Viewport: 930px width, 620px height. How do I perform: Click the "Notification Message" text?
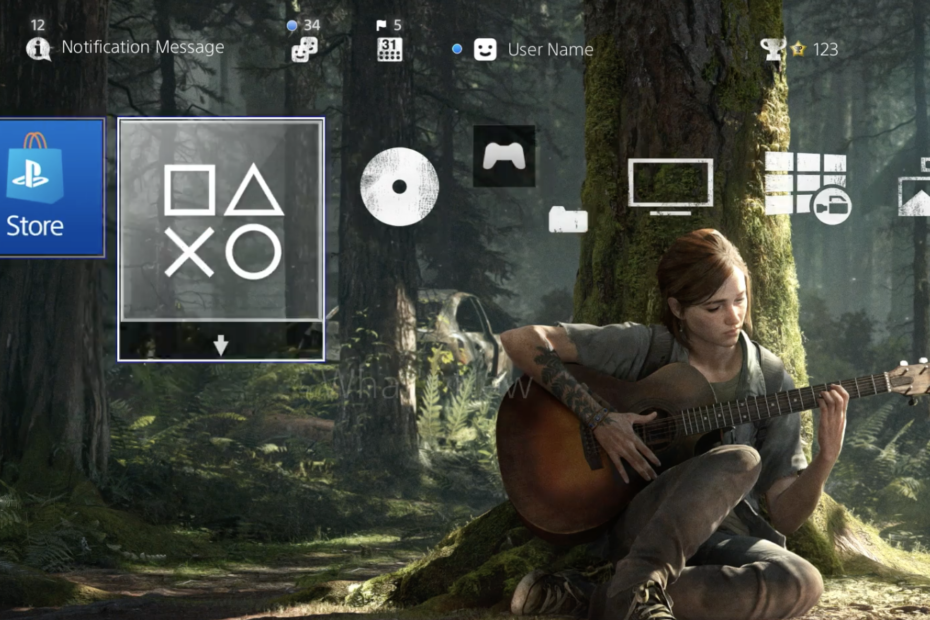pos(143,47)
